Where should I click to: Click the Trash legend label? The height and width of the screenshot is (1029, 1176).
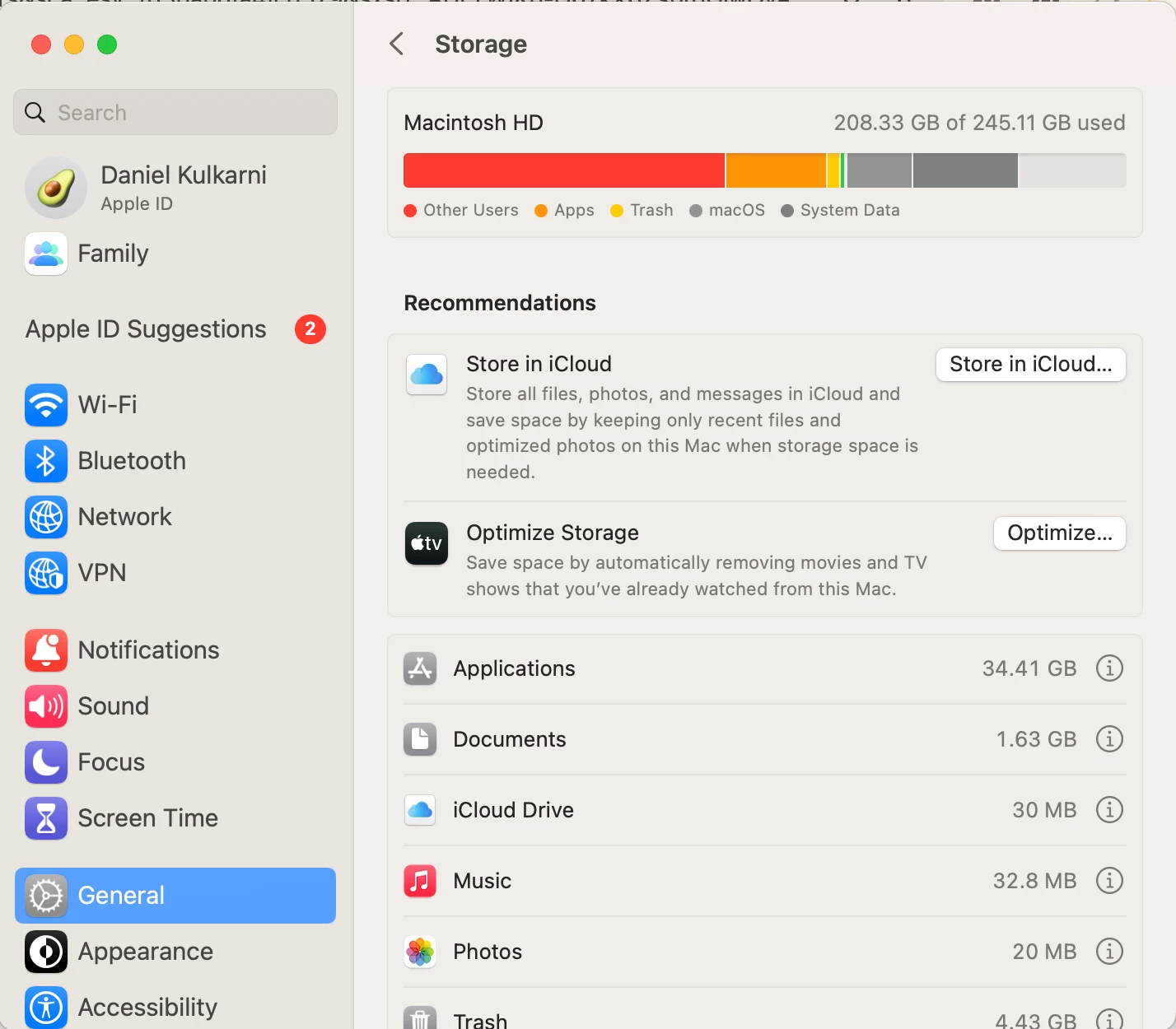tap(651, 211)
